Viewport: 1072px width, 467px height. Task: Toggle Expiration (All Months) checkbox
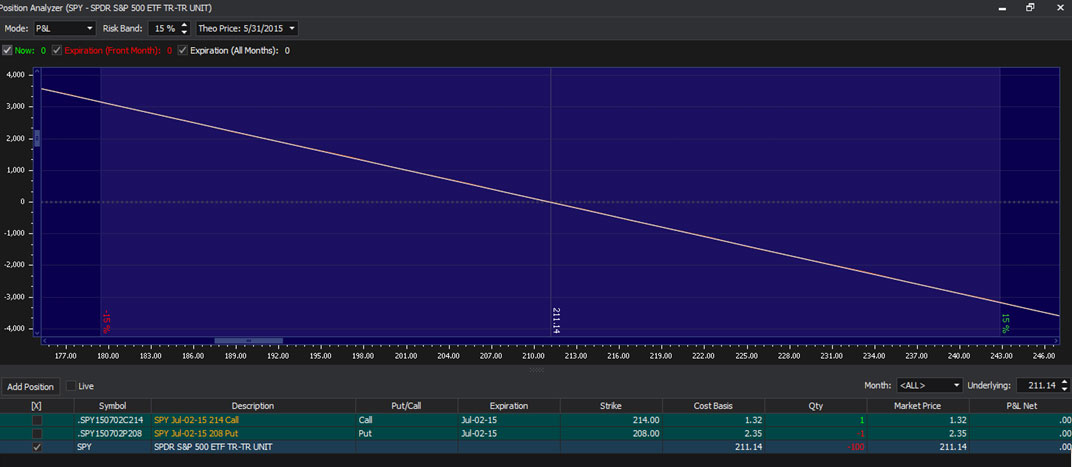[183, 50]
